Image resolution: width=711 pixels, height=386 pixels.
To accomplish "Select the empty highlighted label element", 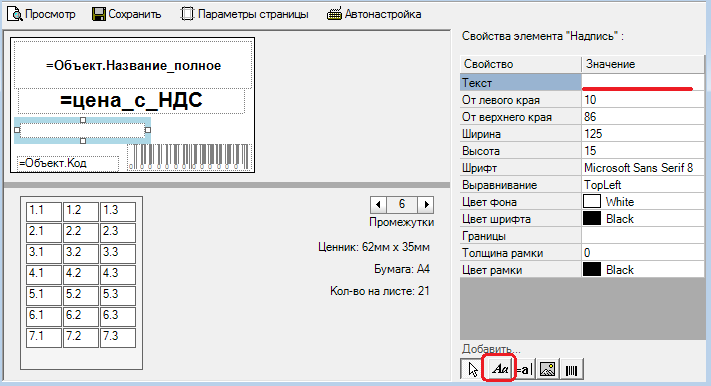I will point(83,131).
